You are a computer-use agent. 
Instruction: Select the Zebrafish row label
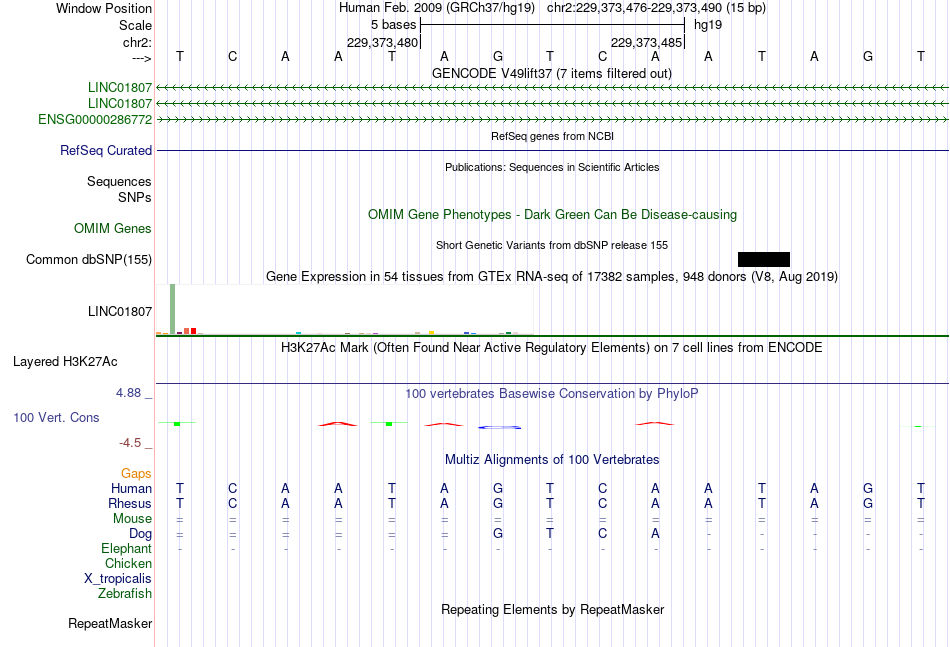tap(125, 593)
